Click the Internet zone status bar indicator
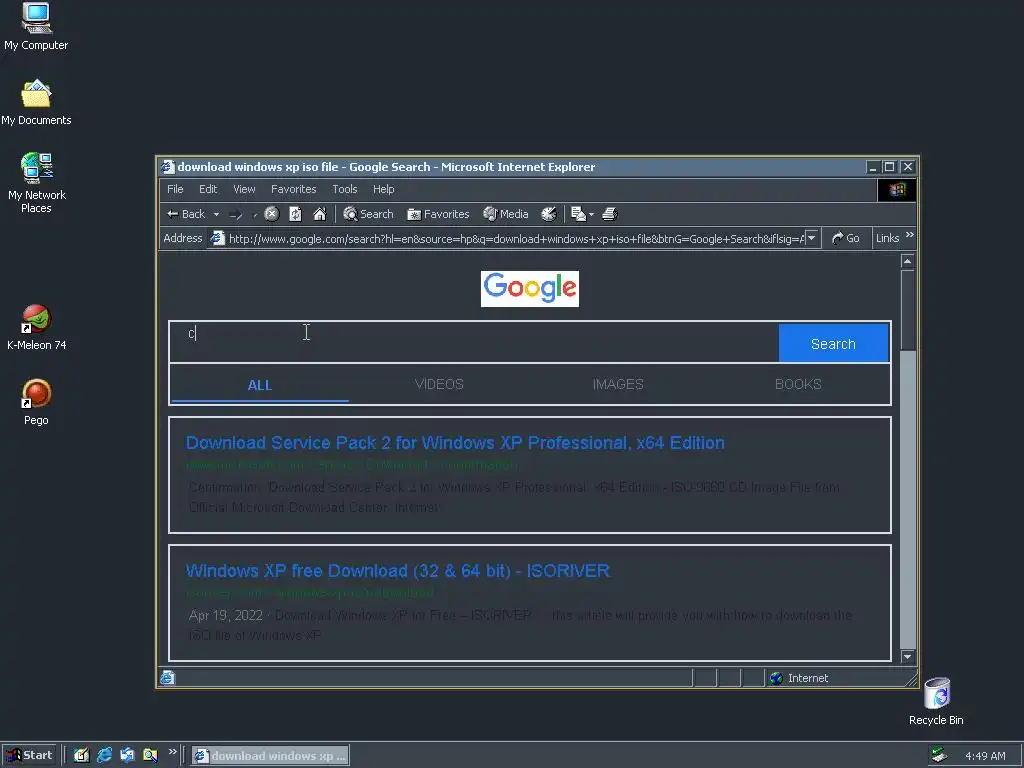This screenshot has height=768, width=1024. coord(799,678)
